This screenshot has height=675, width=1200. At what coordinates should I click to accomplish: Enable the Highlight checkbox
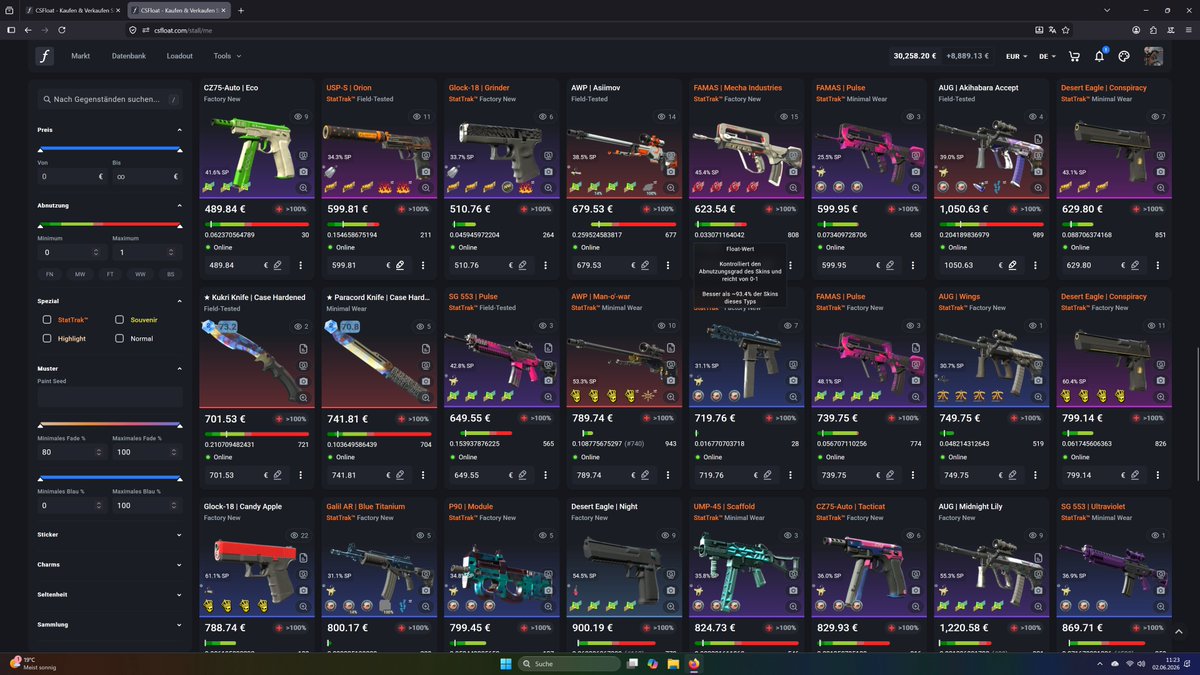tap(47, 338)
